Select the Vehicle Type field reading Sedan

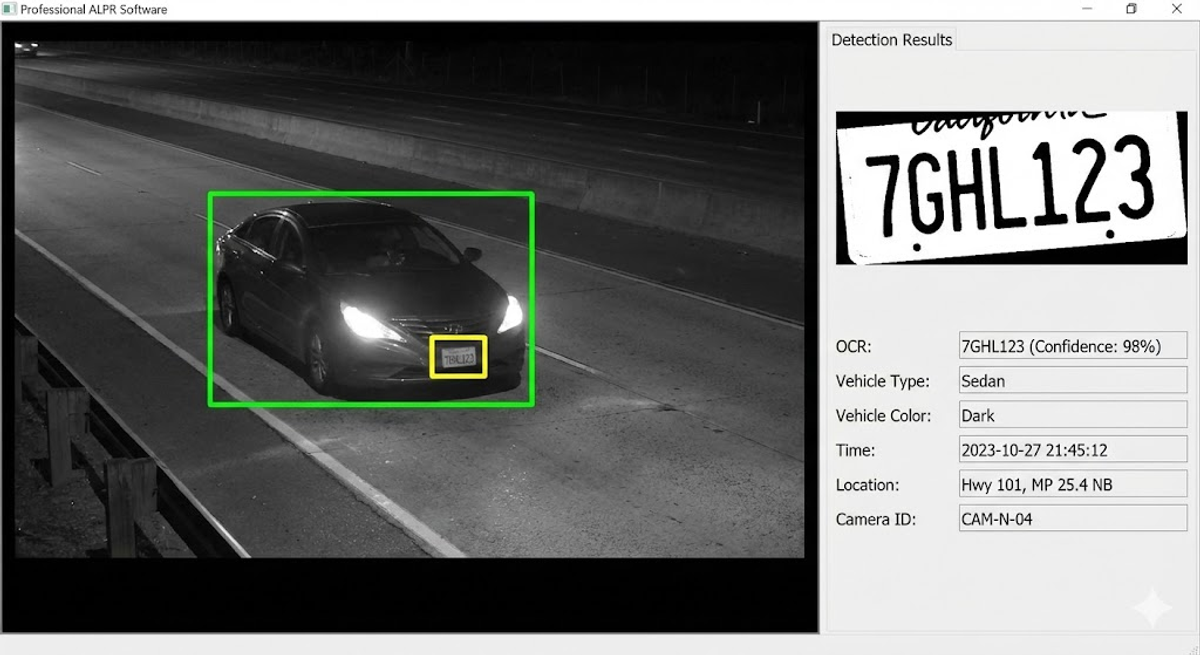1073,381
